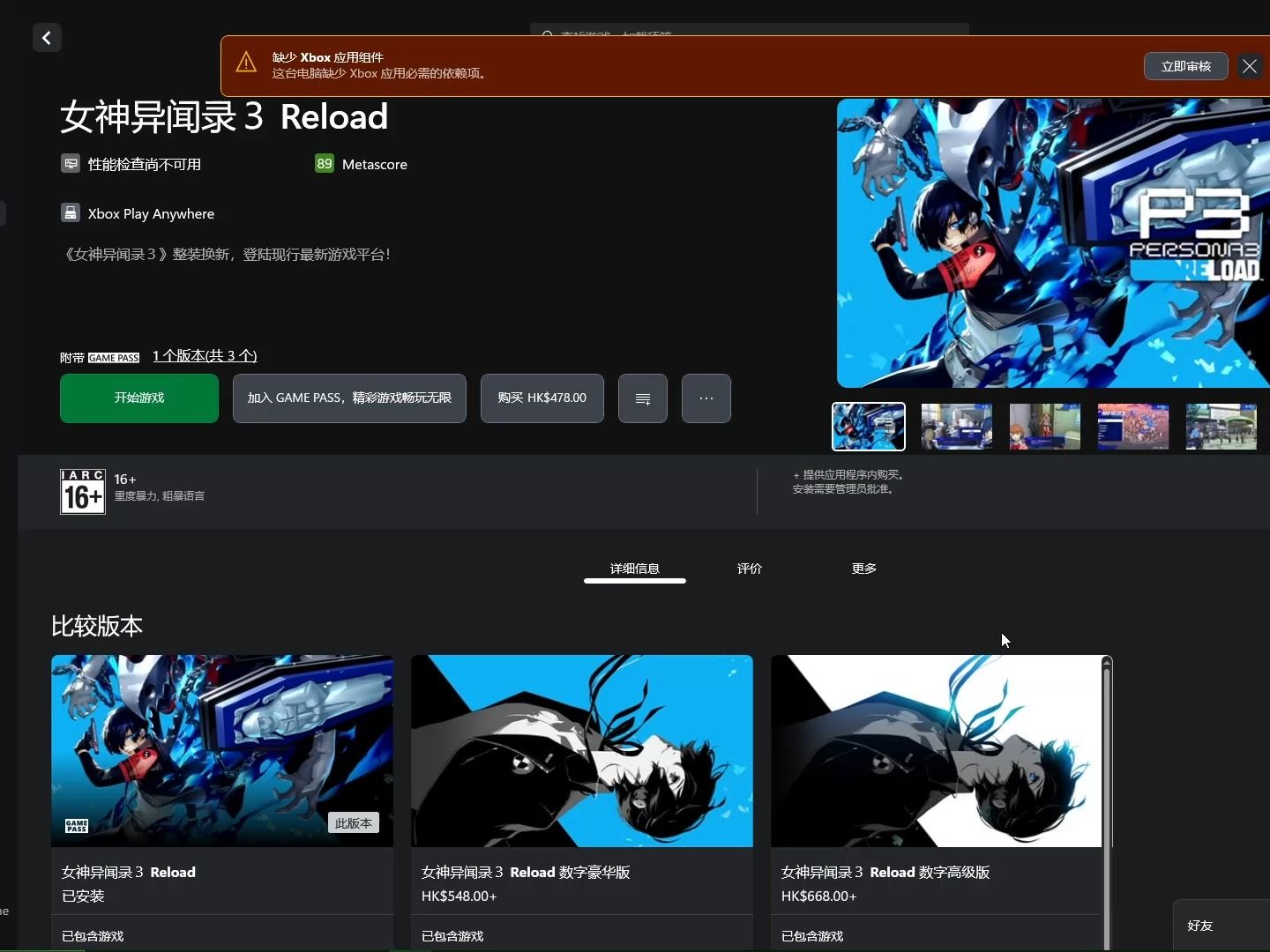Screen dimensions: 1270x952
Task: Switch to the 更多 tab
Action: (x=864, y=569)
